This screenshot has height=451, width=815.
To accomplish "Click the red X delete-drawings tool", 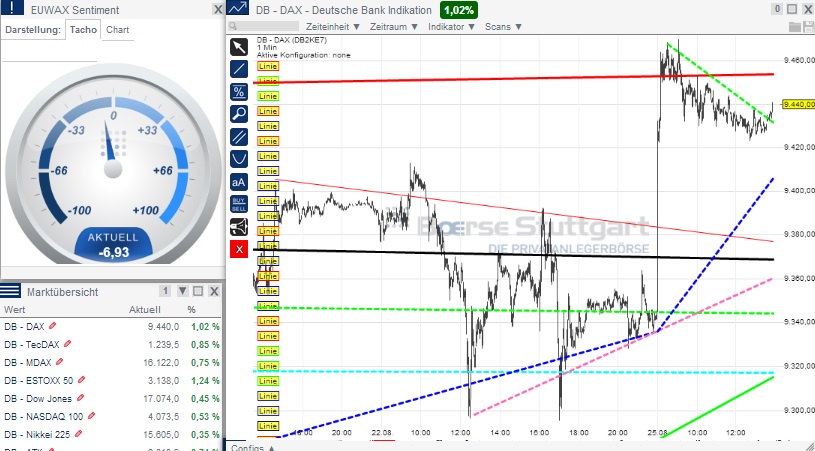I will pyautogui.click(x=239, y=249).
